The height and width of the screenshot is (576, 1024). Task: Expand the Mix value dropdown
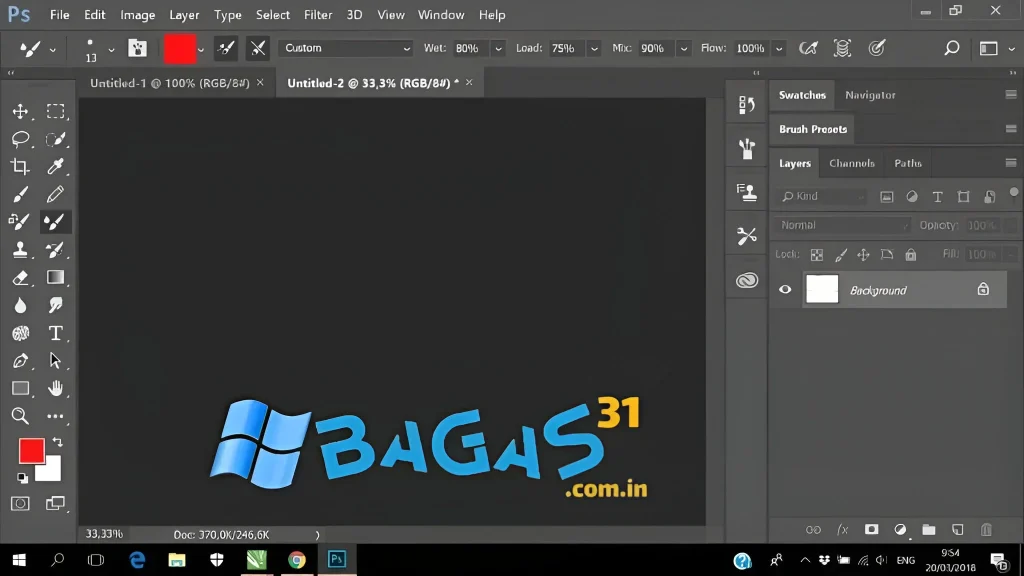684,49
